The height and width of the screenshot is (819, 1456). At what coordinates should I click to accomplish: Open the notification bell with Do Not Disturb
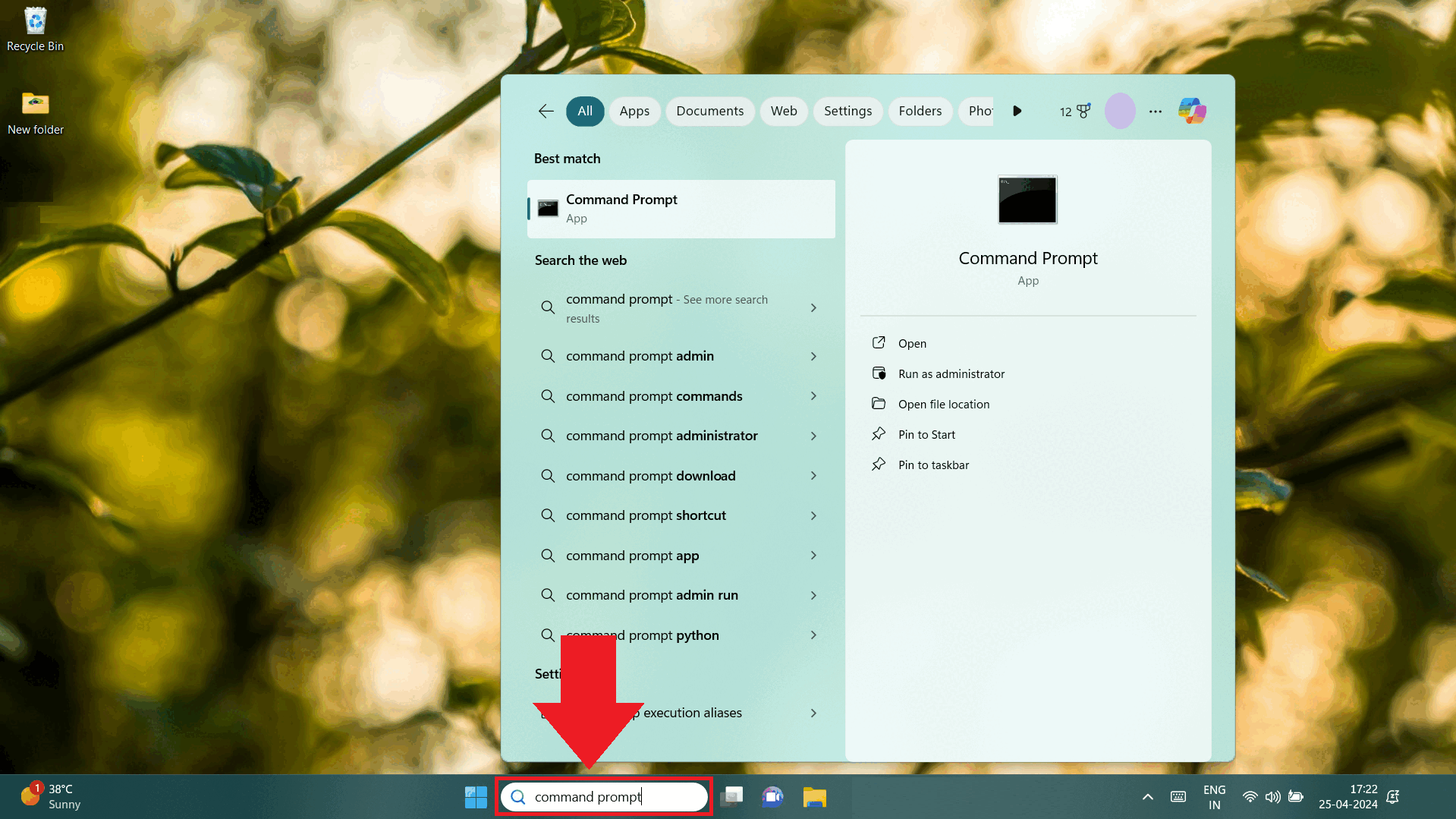(1393, 797)
